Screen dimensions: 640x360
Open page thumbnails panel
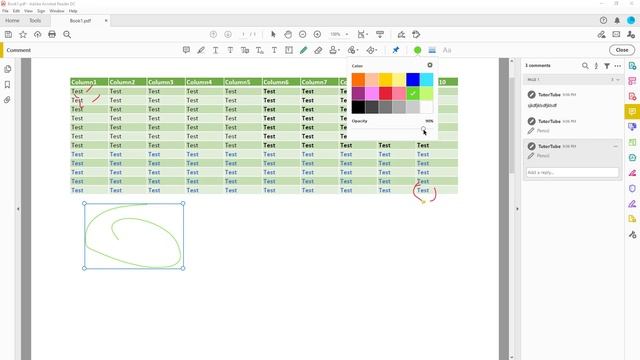tap(7, 69)
